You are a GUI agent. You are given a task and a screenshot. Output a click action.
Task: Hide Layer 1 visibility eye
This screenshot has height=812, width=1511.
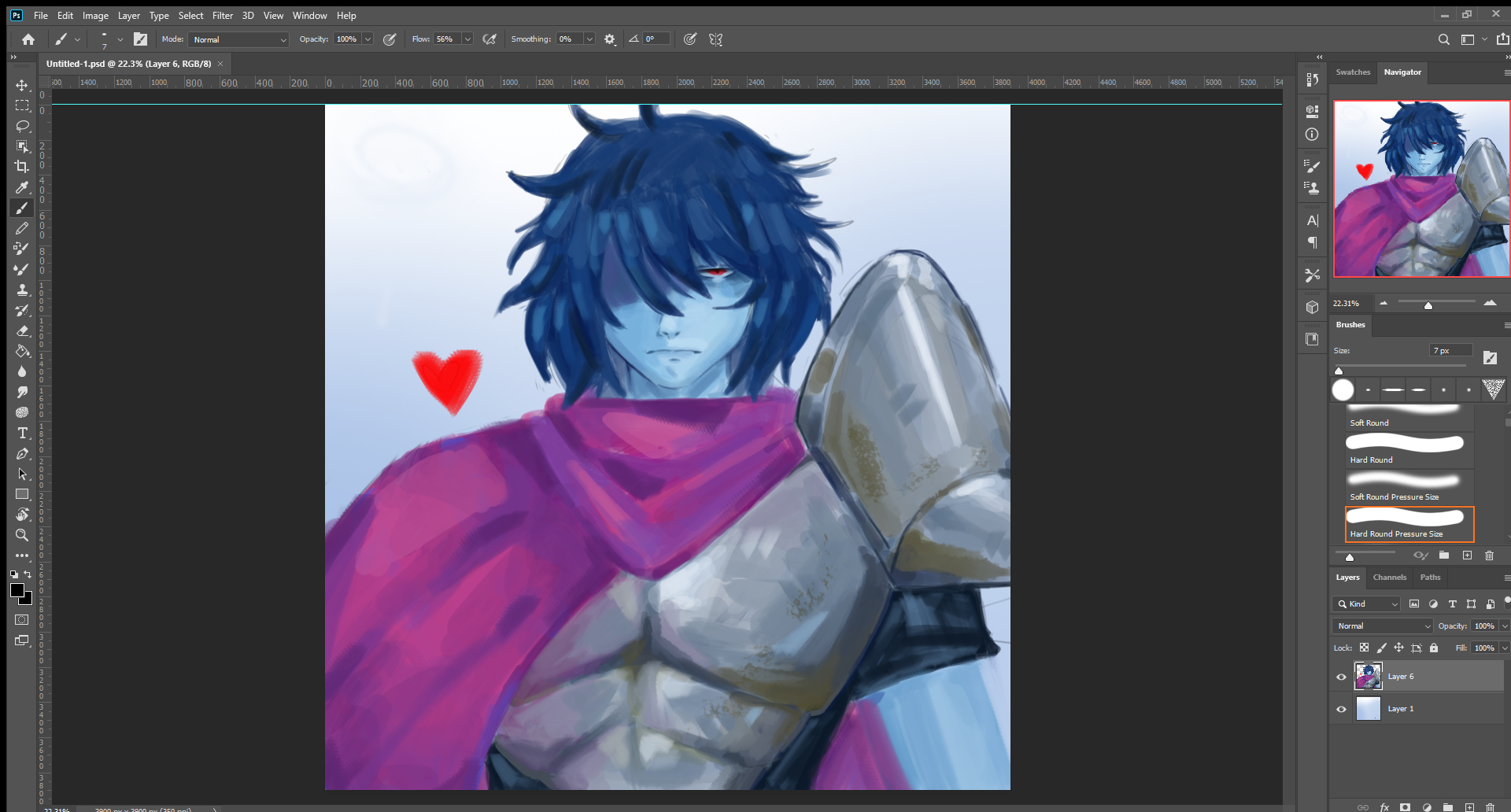point(1342,709)
